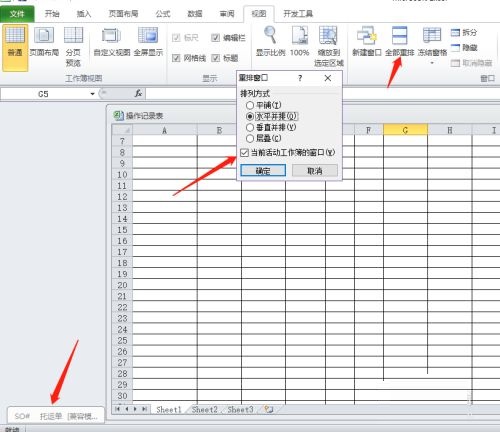Screen dimensions: 500x432
Task: Open the 公式 formulas tab
Action: click(163, 14)
